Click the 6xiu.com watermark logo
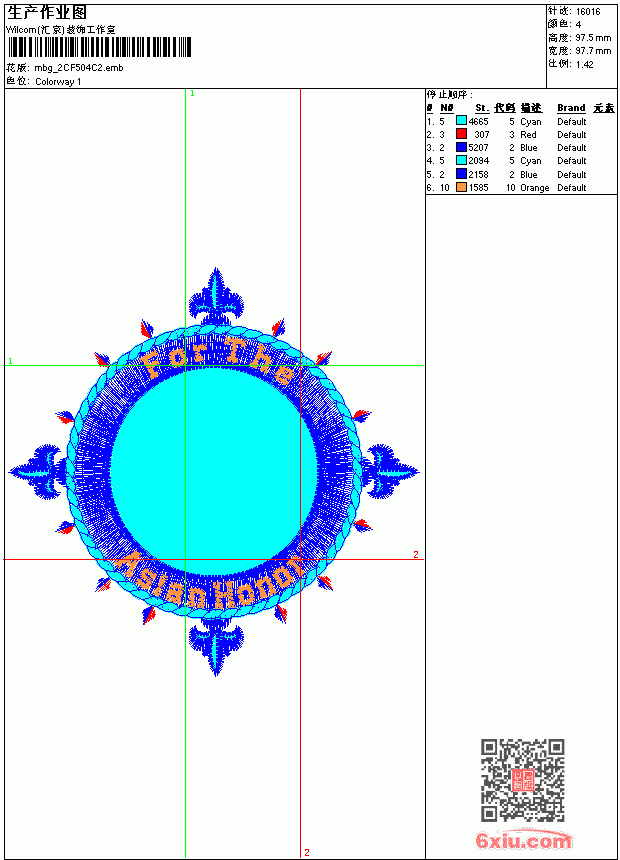 523,841
